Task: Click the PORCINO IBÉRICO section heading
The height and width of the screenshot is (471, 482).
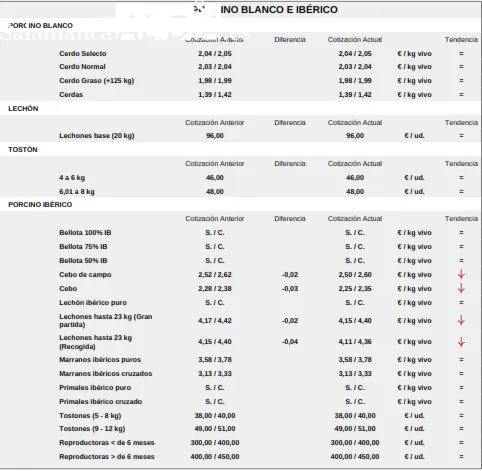Action: (x=40, y=205)
